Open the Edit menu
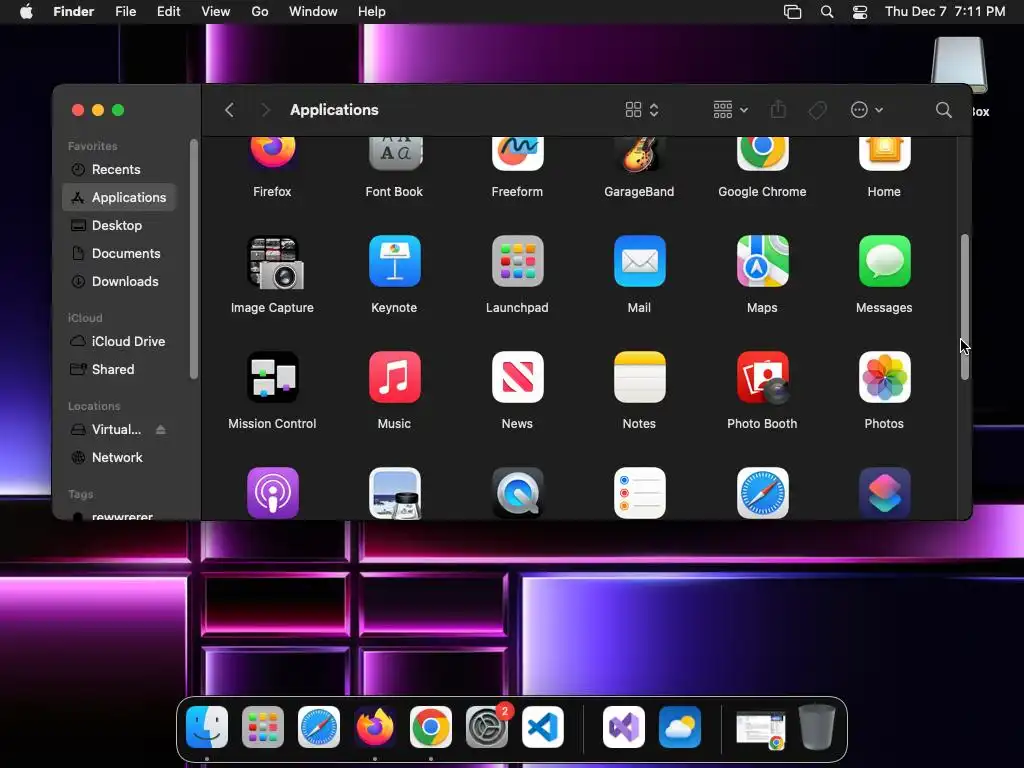The image size is (1024, 768). click(168, 12)
